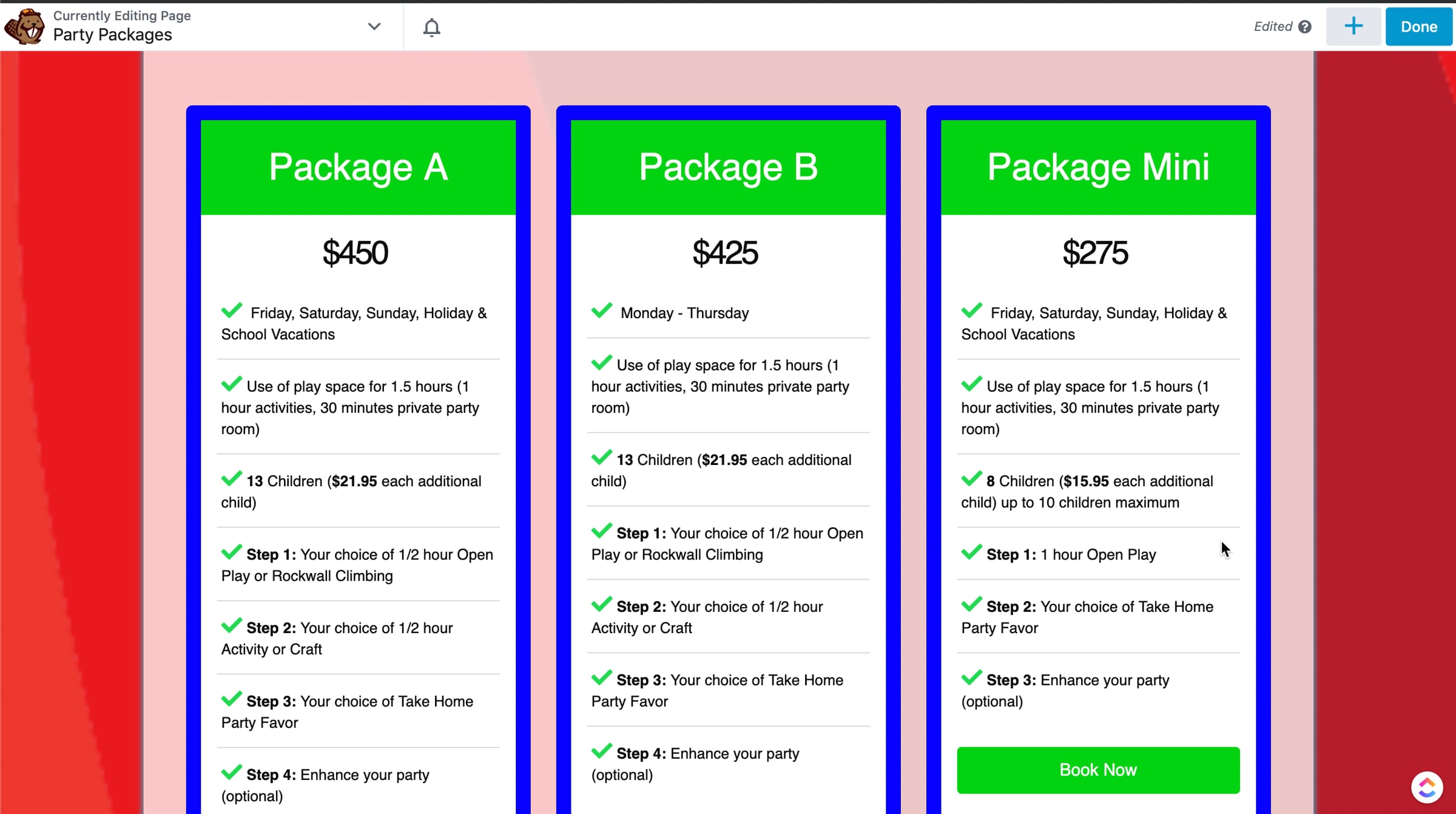Select the Package B heading banner
1456x814 pixels.
(x=728, y=167)
